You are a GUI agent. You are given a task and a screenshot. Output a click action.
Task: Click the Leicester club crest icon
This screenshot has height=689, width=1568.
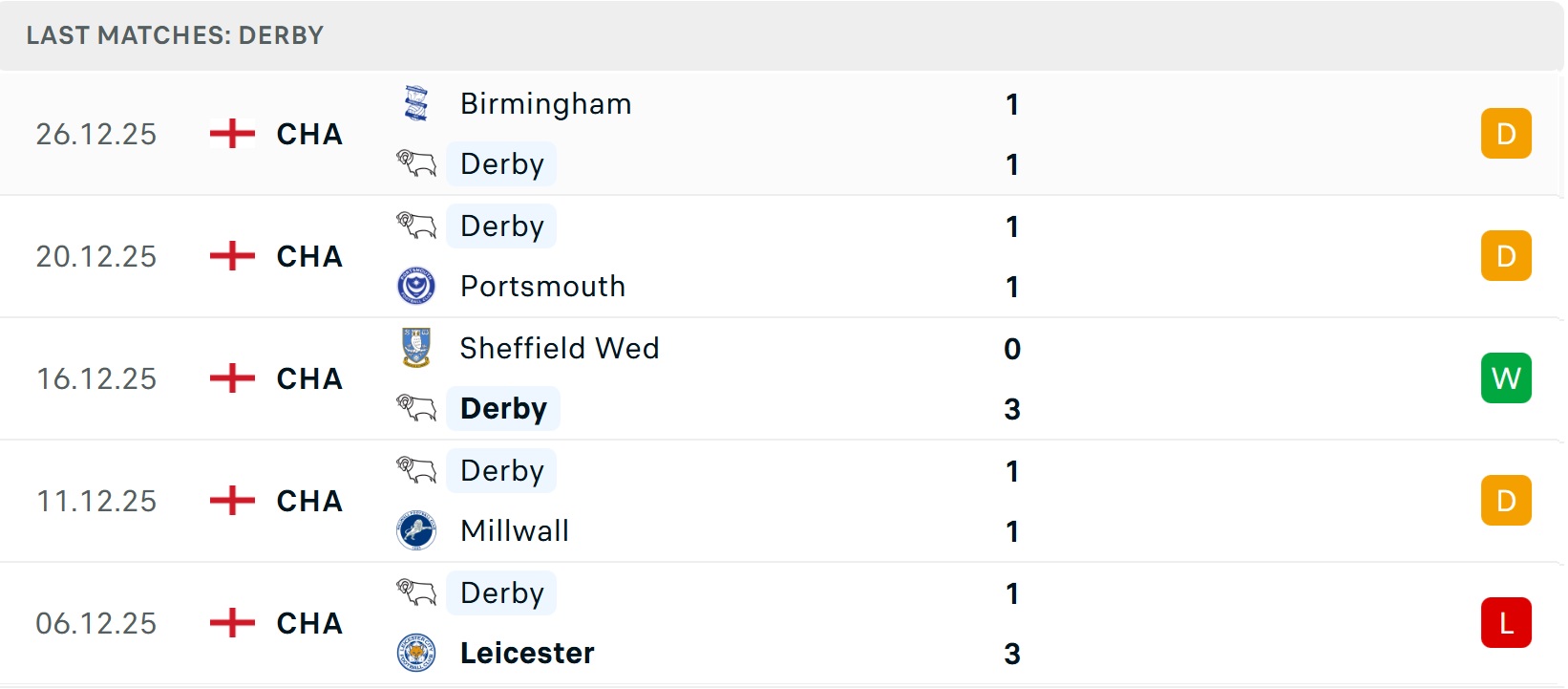(x=416, y=653)
